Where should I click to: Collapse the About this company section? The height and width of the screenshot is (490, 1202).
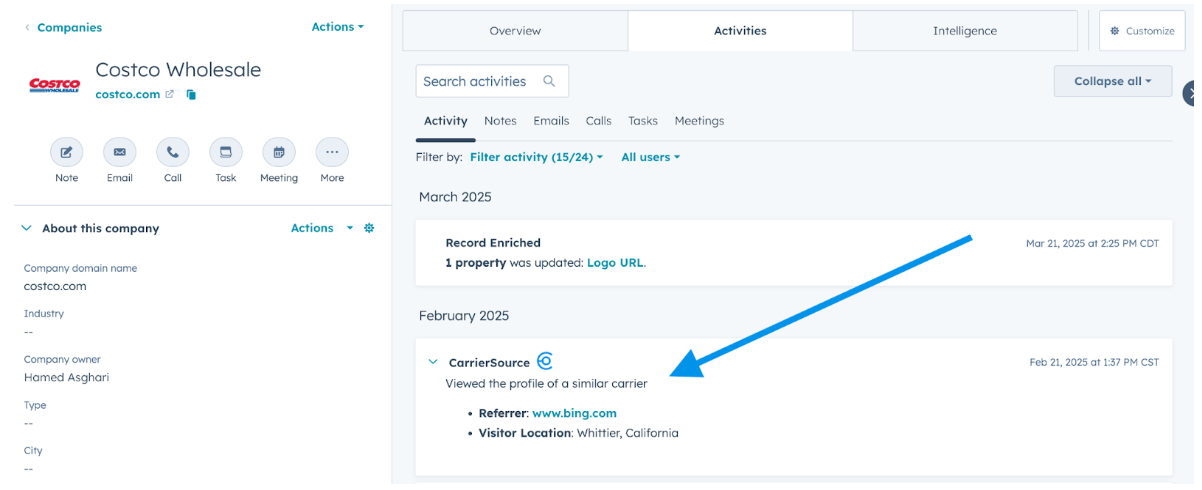27,228
